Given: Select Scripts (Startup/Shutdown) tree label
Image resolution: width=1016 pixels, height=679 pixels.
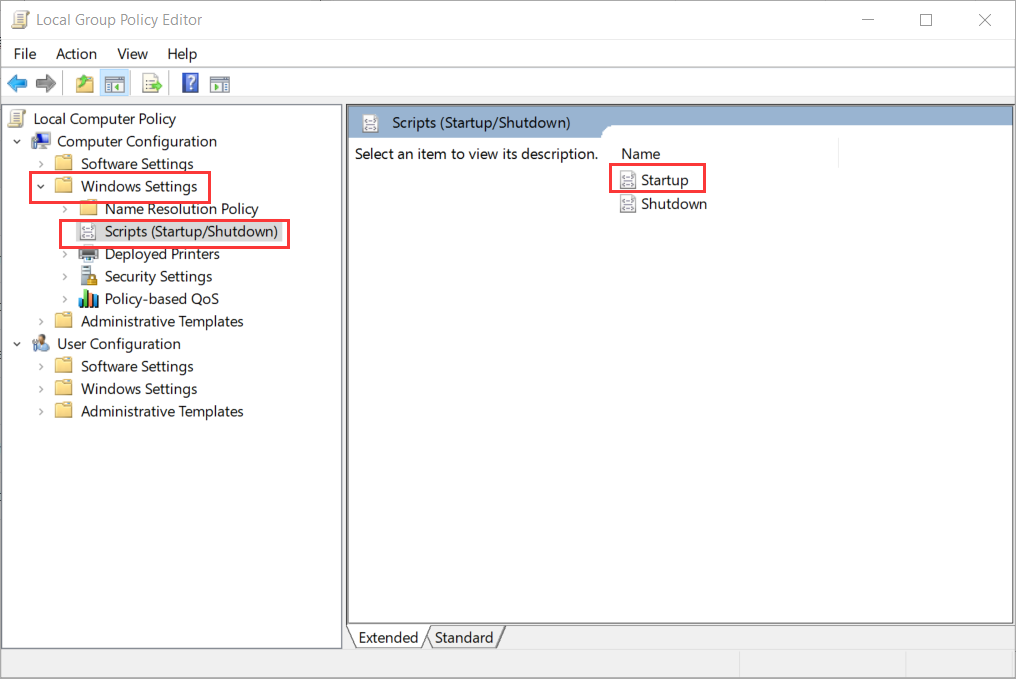Looking at the screenshot, I should tap(191, 231).
